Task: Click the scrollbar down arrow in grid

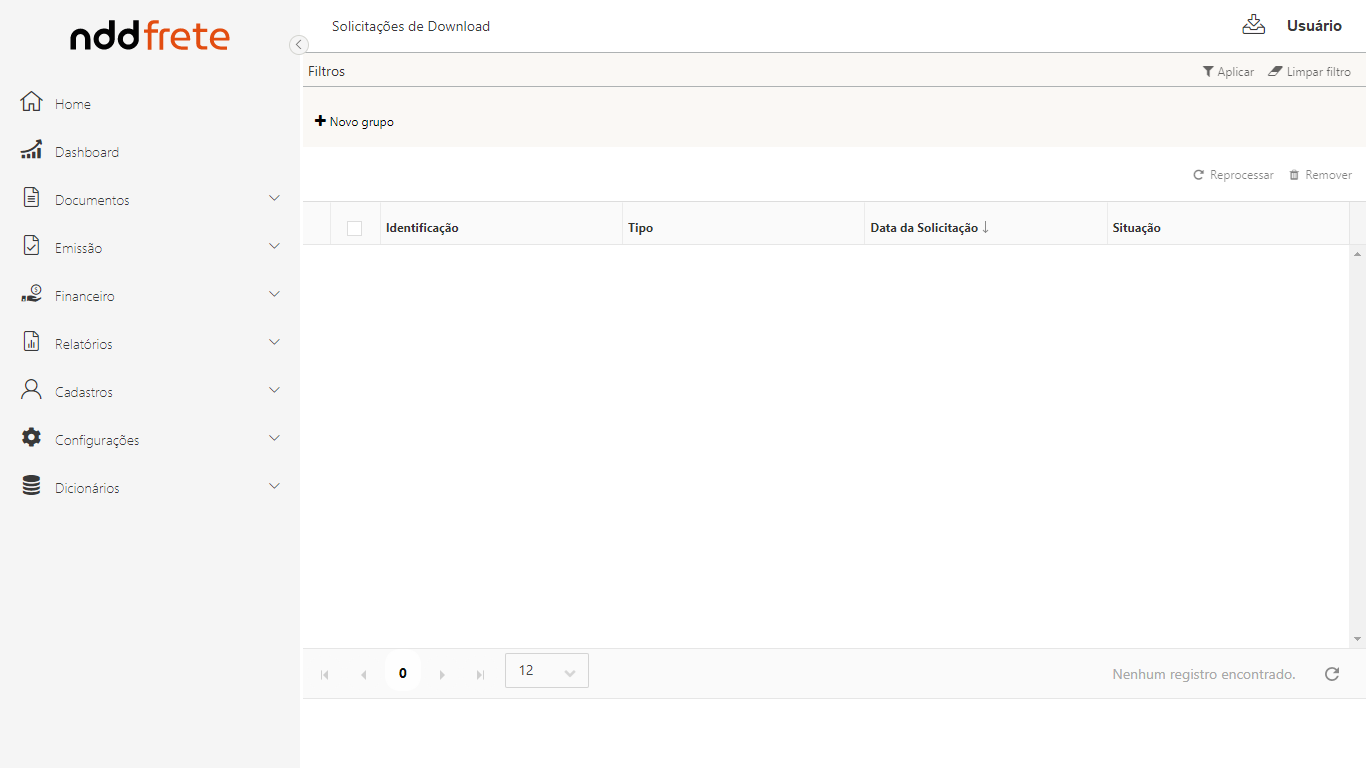Action: click(x=1357, y=638)
